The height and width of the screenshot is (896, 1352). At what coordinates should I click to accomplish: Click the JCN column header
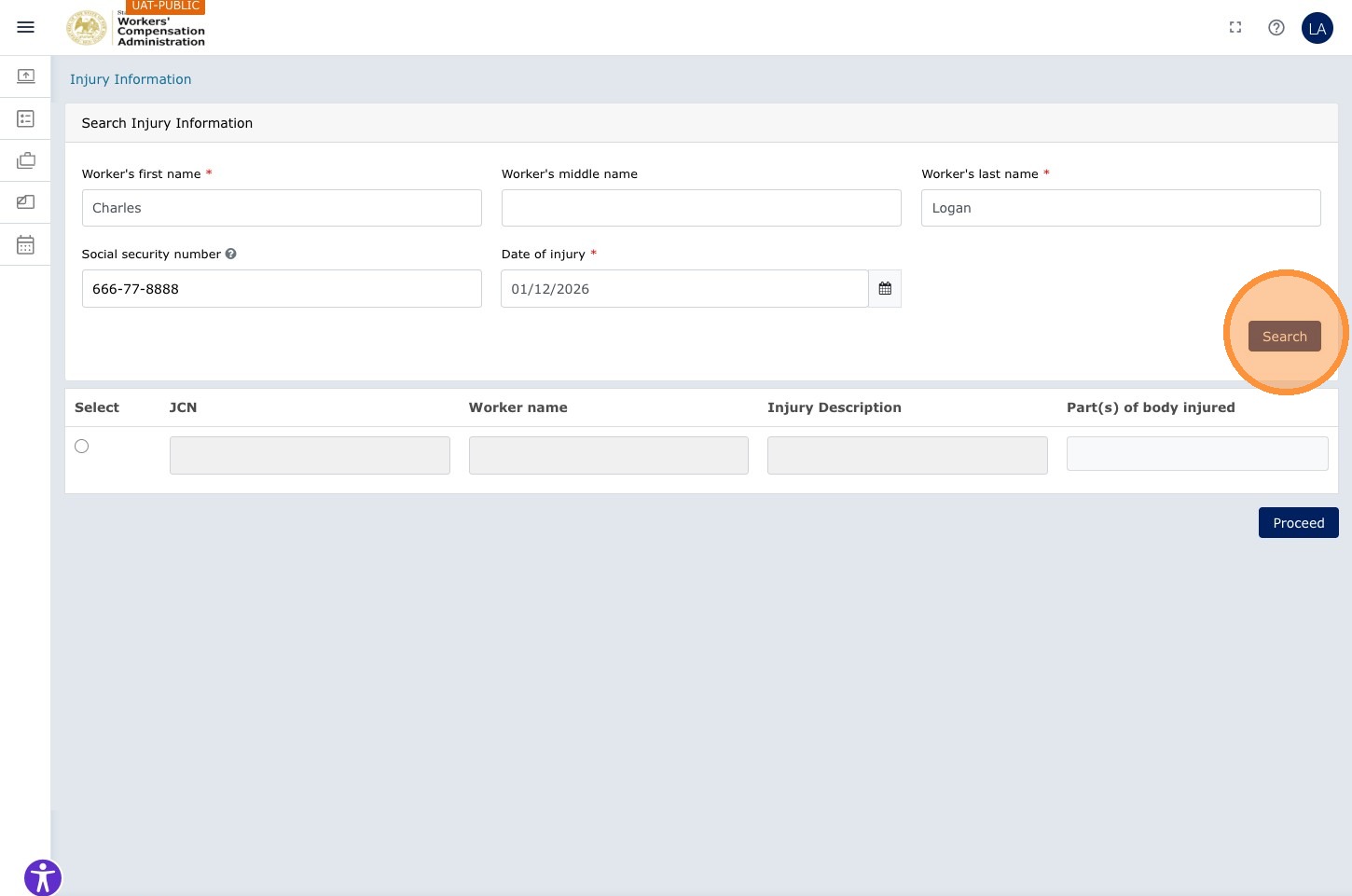(x=183, y=407)
